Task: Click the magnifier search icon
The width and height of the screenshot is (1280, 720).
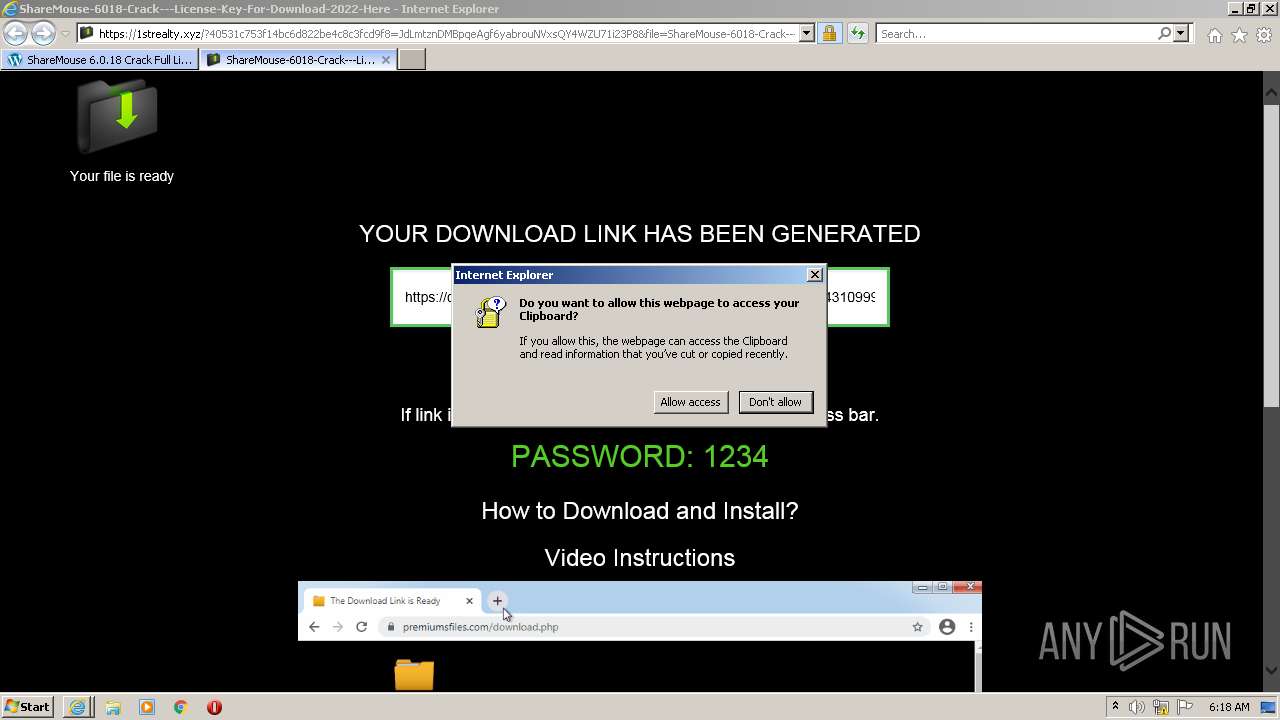Action: 1164,34
